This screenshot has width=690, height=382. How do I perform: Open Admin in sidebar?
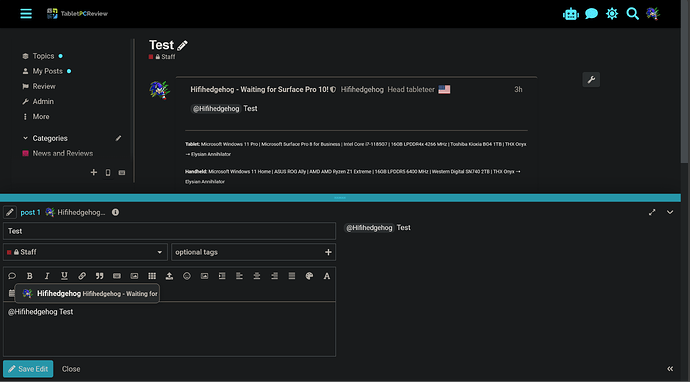tap(38, 101)
